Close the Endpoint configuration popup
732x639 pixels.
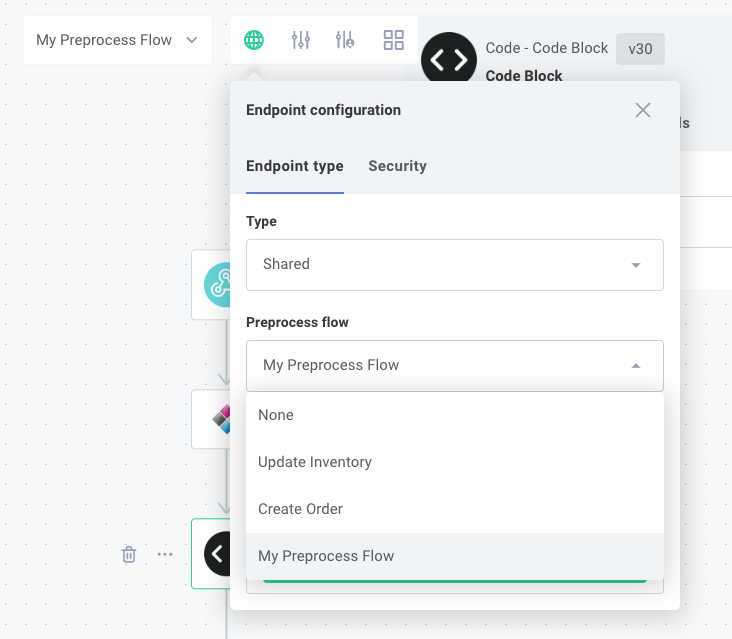(643, 110)
